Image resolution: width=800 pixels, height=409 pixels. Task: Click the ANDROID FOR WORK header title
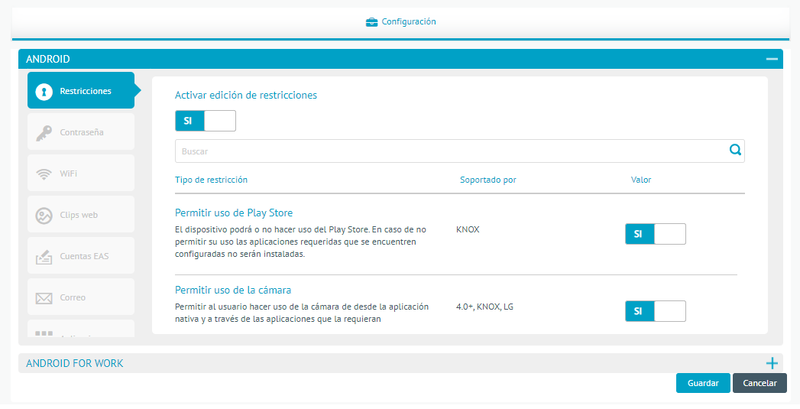[74, 364]
